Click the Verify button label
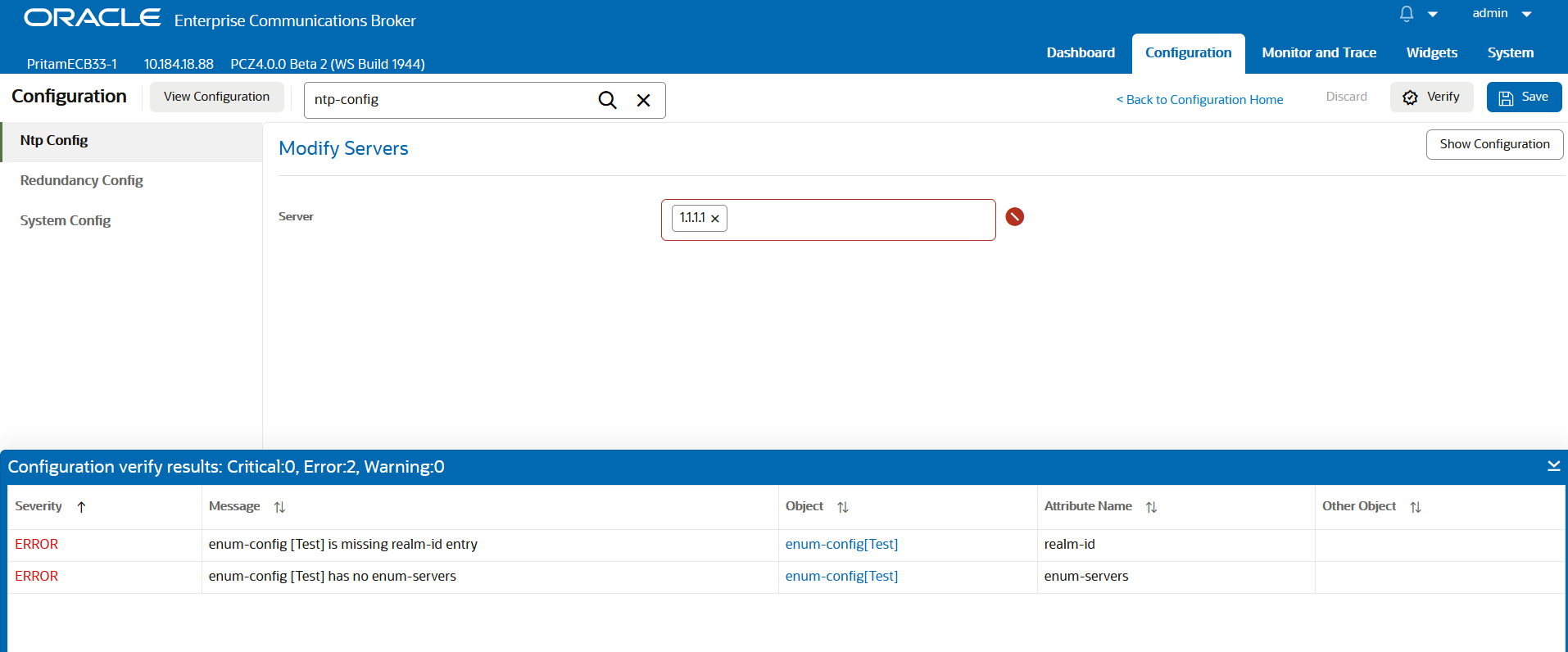 click(x=1443, y=97)
